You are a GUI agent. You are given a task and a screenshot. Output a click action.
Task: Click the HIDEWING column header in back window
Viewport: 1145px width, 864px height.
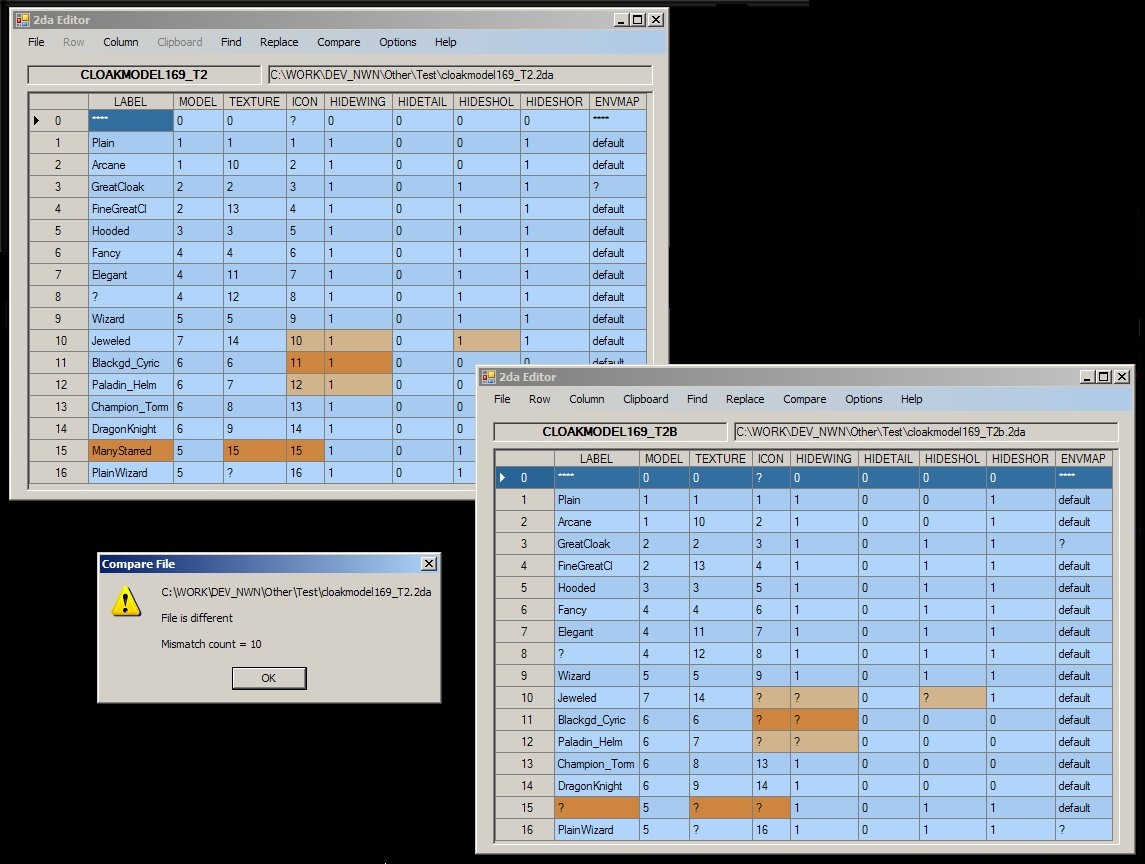(356, 101)
